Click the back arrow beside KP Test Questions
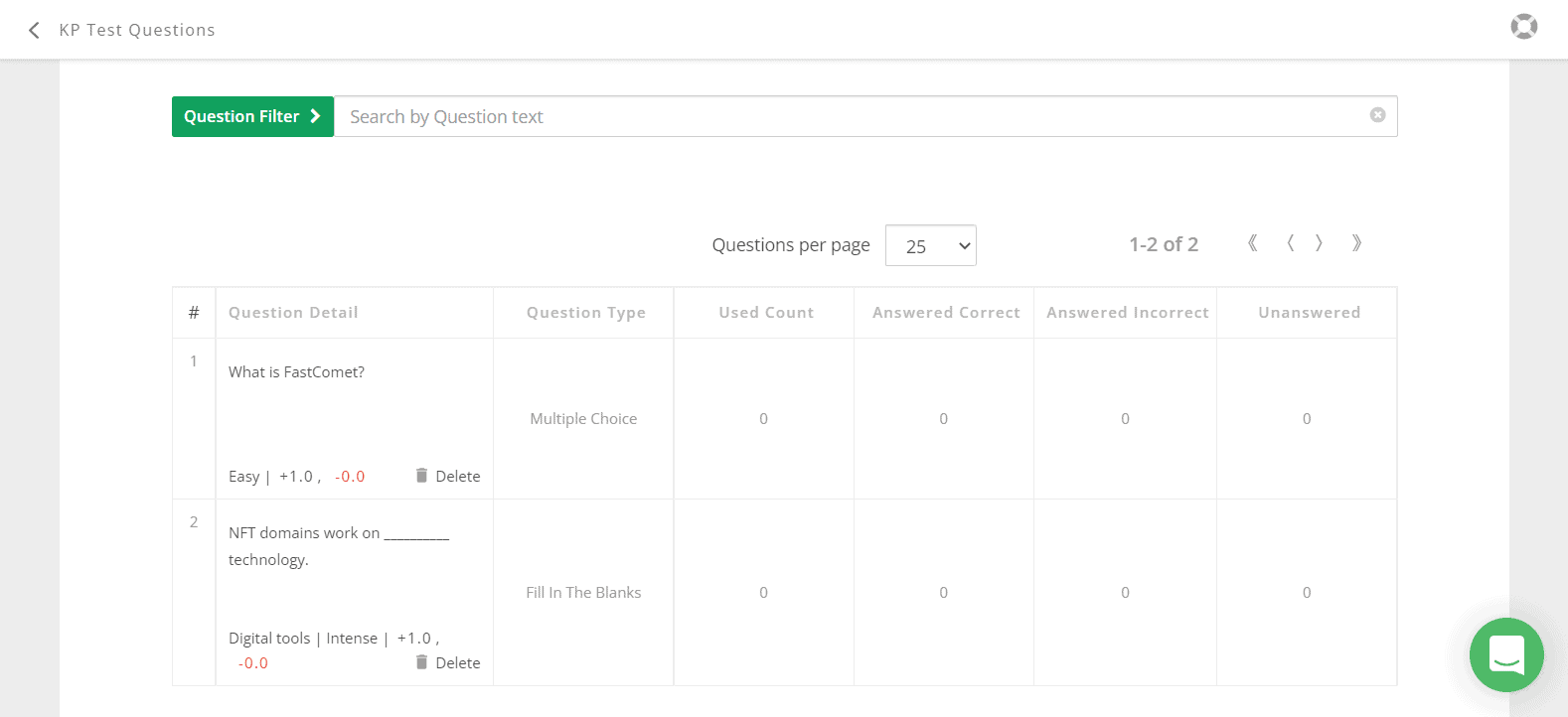The height and width of the screenshot is (717, 1568). (x=34, y=30)
